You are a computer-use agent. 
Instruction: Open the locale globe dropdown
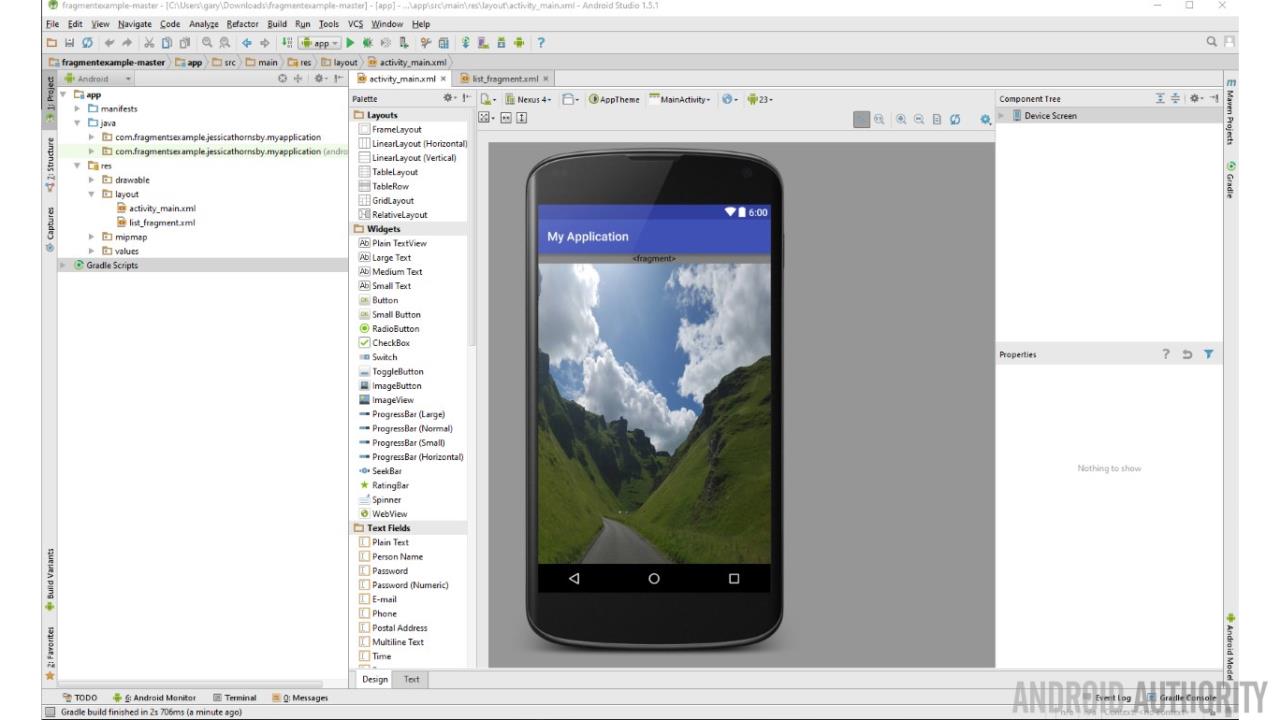(x=729, y=99)
